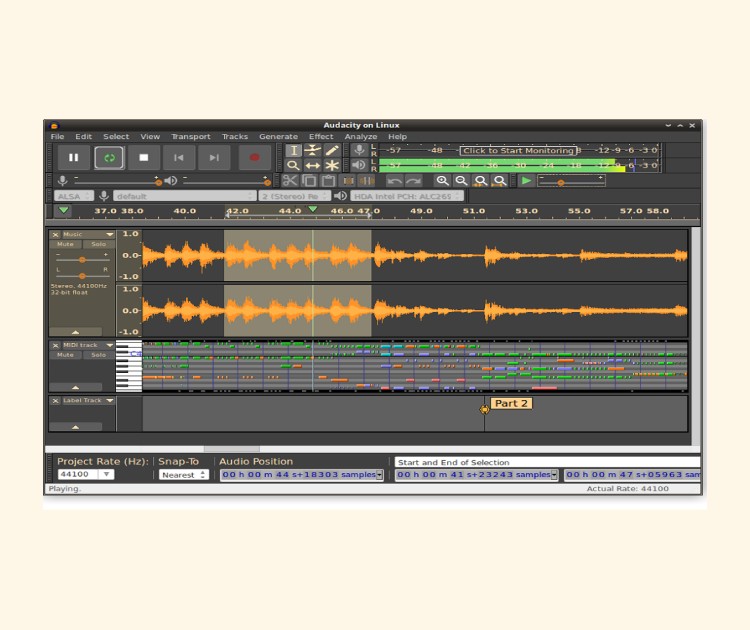Mute the MIDI track

(x=66, y=355)
